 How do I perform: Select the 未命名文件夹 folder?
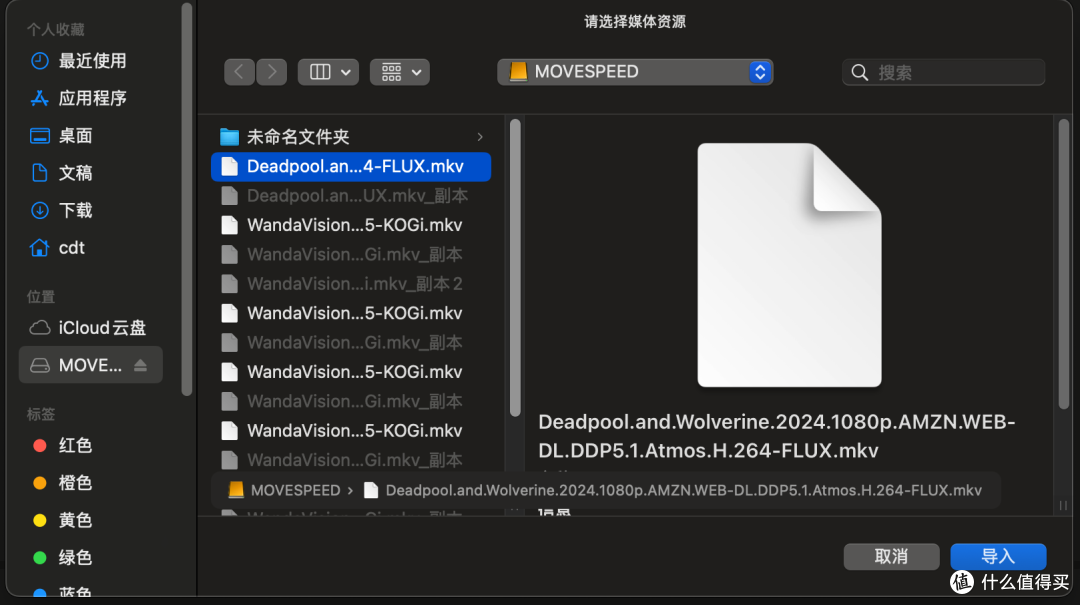click(x=351, y=137)
